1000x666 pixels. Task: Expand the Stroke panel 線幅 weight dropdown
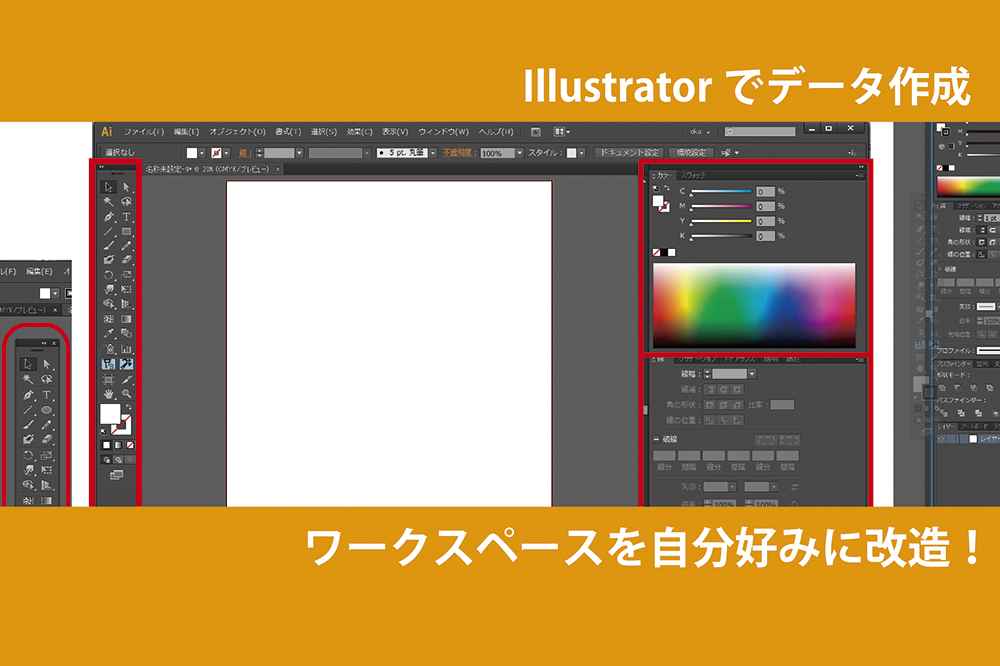pyautogui.click(x=753, y=374)
